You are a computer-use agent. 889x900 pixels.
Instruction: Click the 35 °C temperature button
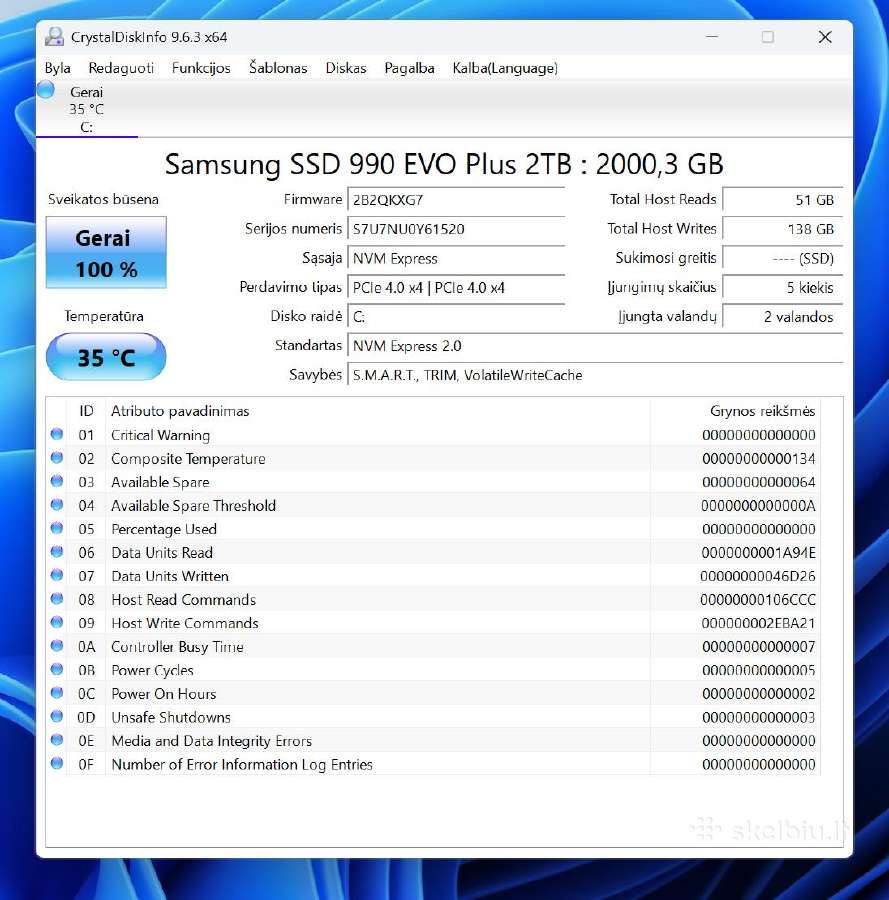pyautogui.click(x=106, y=357)
